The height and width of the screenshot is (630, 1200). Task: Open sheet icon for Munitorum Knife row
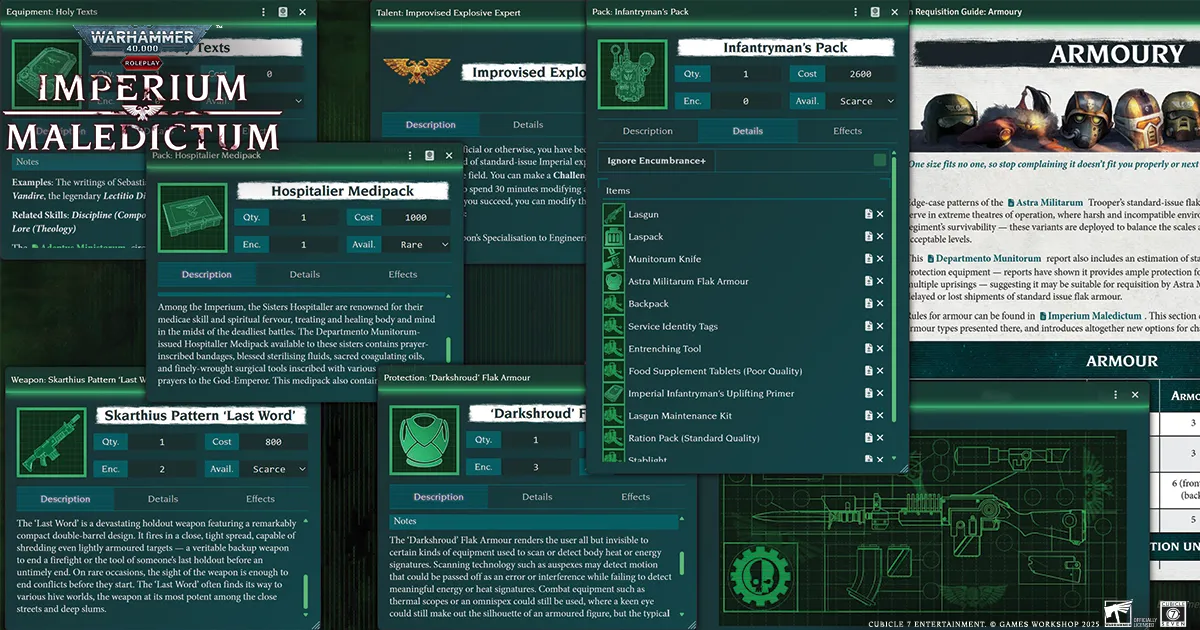click(x=868, y=259)
